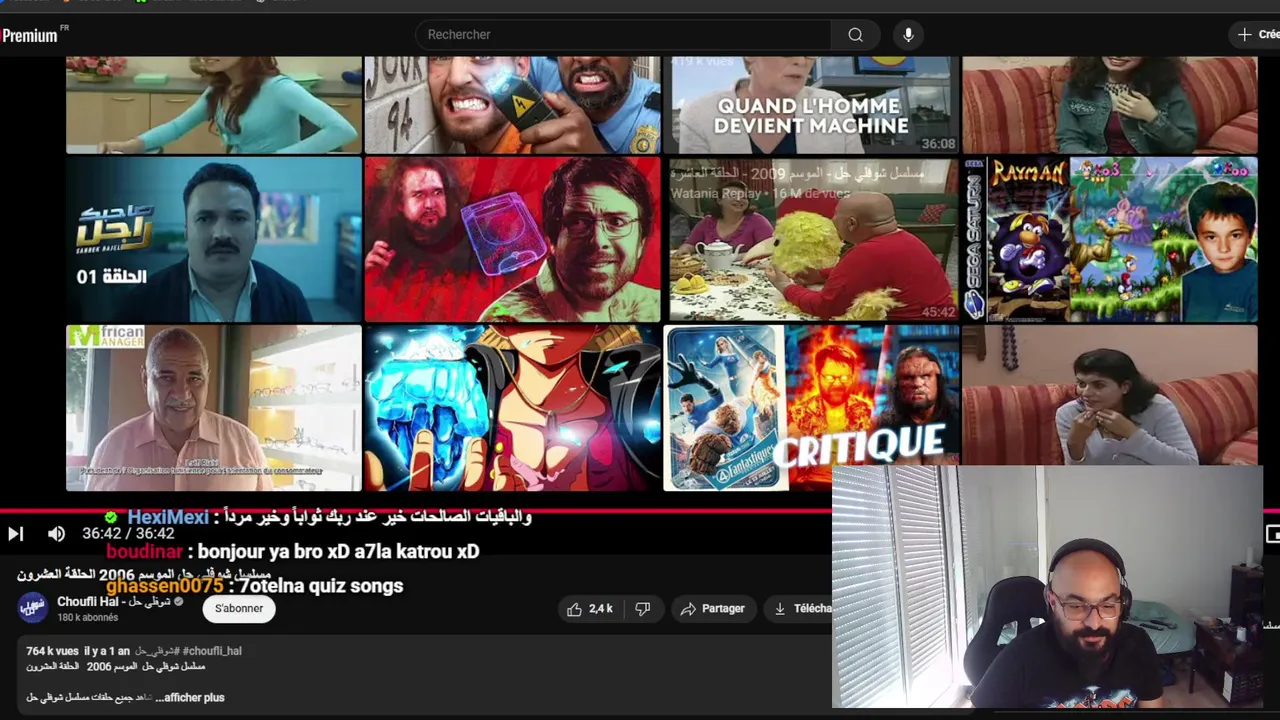Open the blue crystal anime character thumbnail
Image resolution: width=1280 pixels, height=720 pixels.
click(x=512, y=408)
